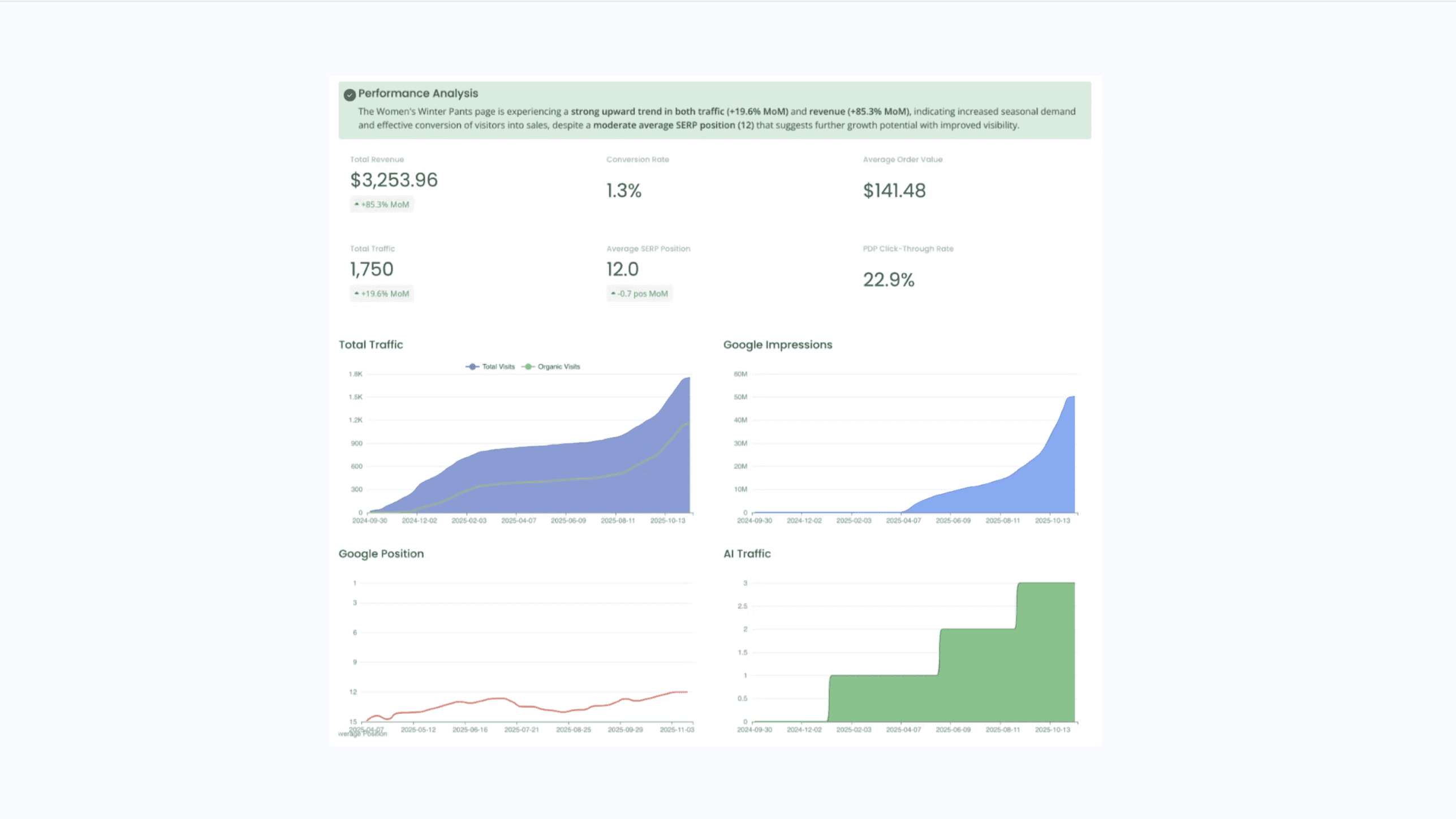Viewport: 1456px width, 819px height.
Task: Click the Average Order Value $141.48
Action: point(894,191)
